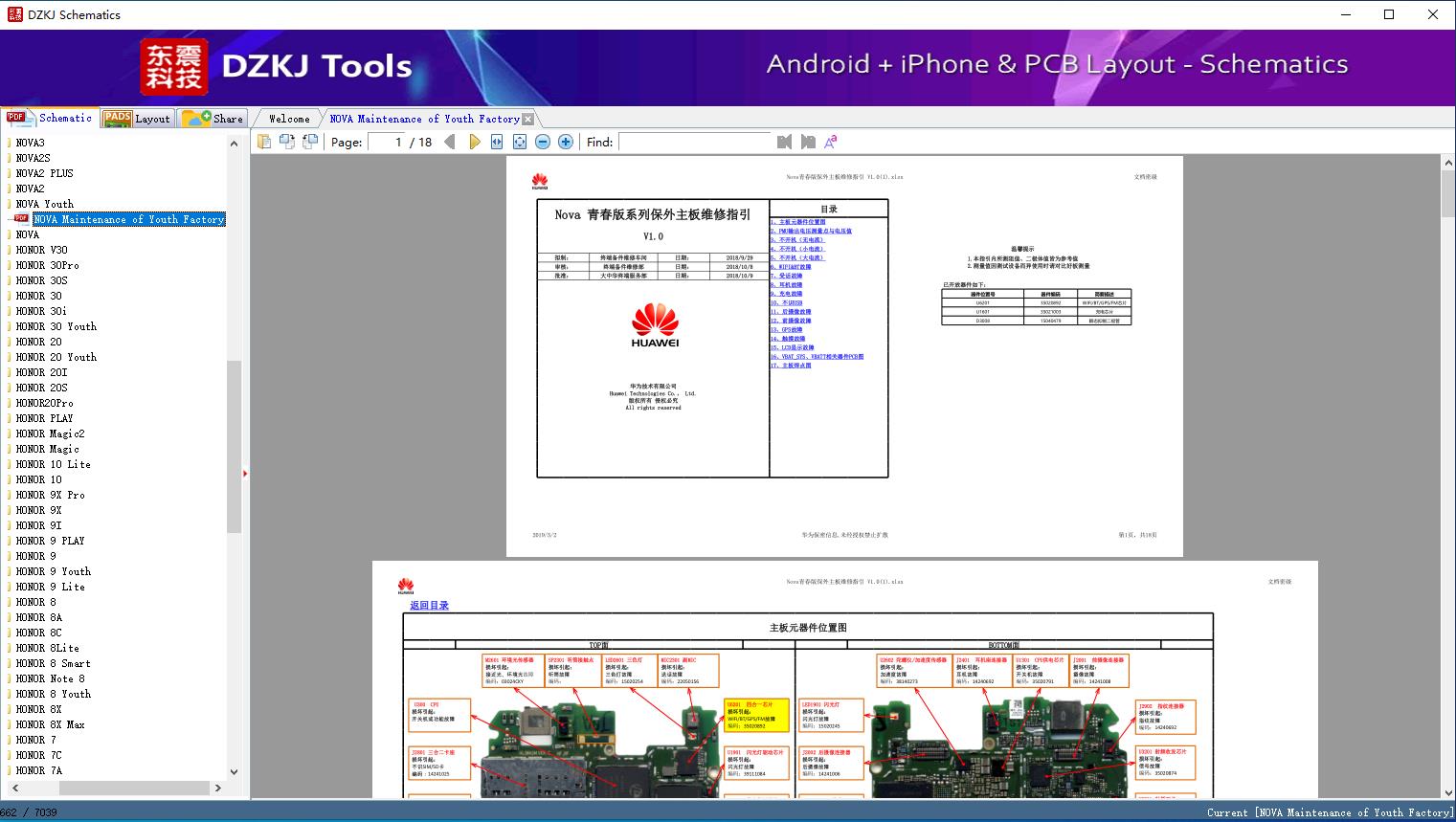The height and width of the screenshot is (822, 1456).
Task: Select the HONOR 30S folder
Action: 41,280
